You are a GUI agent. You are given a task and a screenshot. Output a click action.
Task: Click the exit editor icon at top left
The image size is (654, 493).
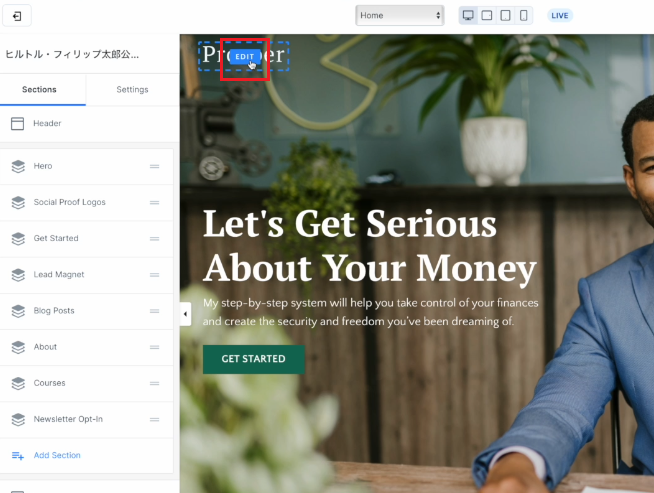[17, 16]
